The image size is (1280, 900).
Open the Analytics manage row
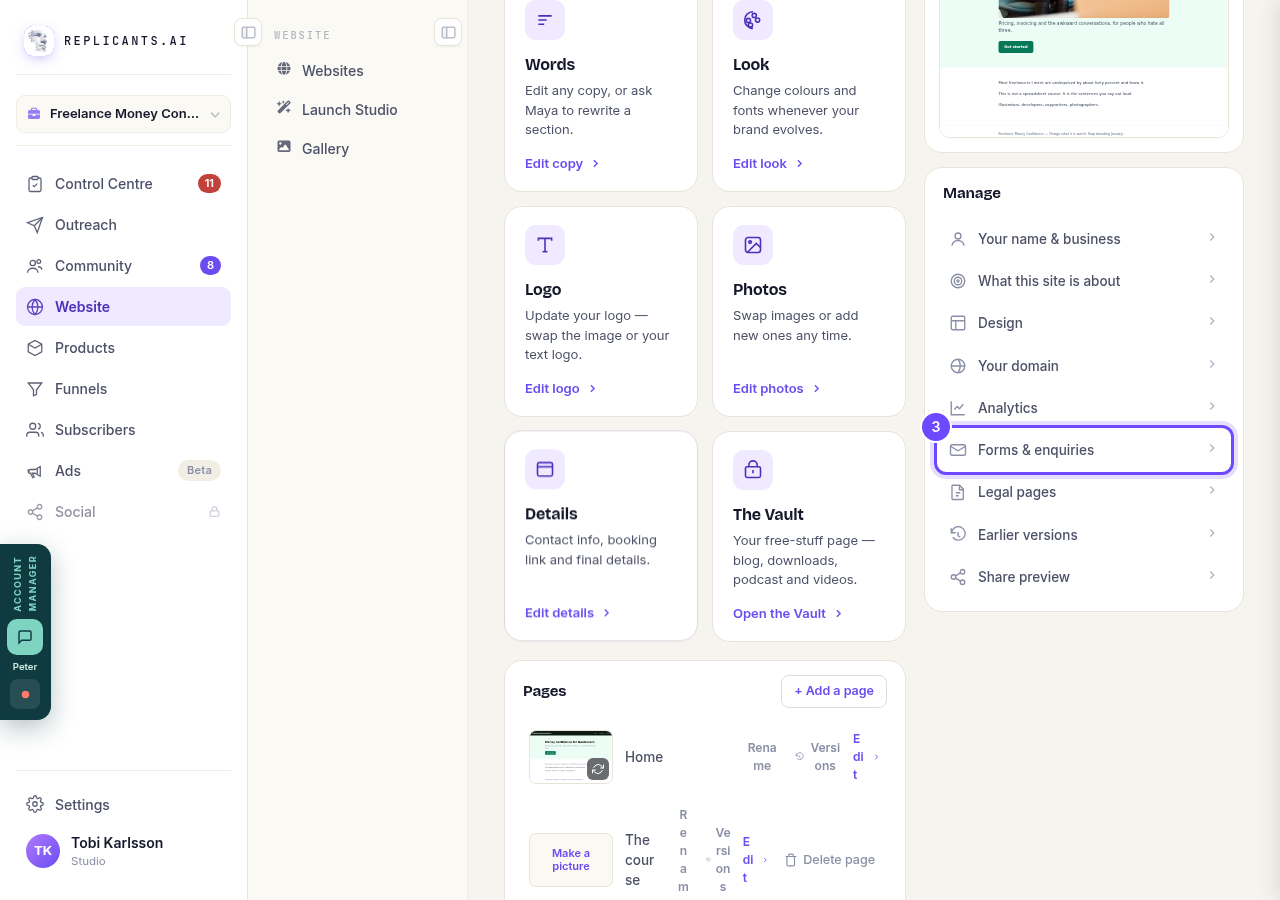tap(1084, 408)
